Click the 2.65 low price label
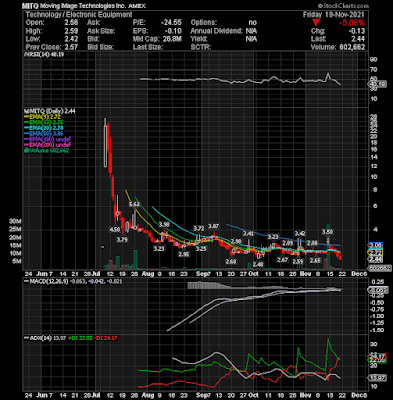Image resolution: width=393 pixels, height=400 pixels. coord(315,261)
